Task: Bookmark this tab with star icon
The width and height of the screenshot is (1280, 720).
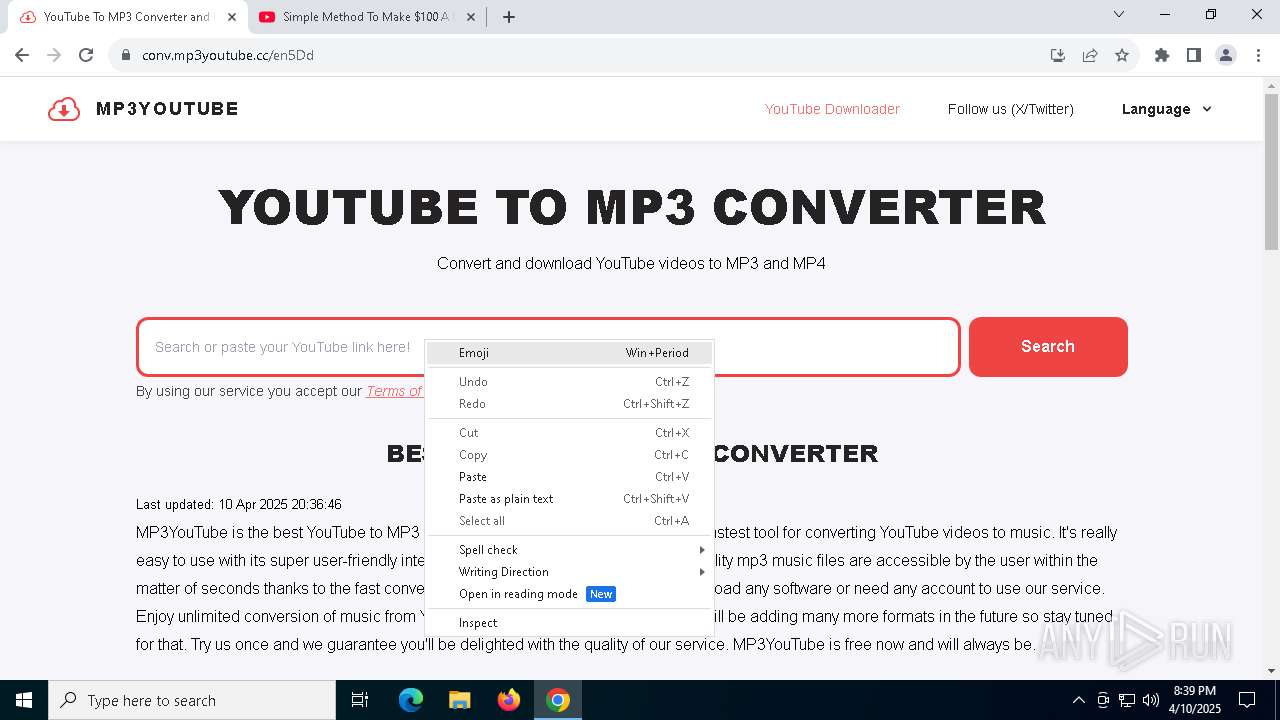Action: tap(1122, 55)
